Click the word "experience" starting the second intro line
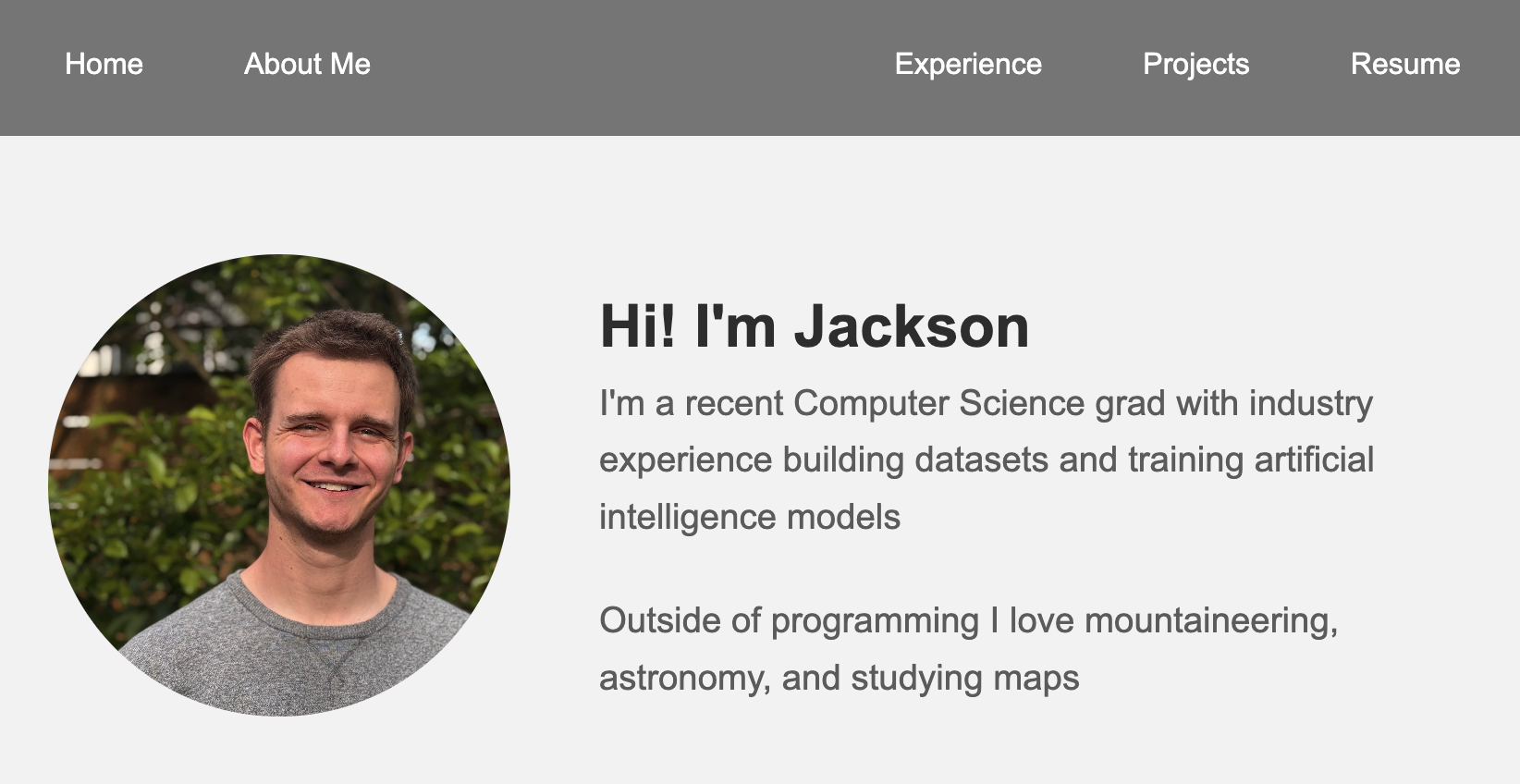The image size is (1520, 784). [685, 459]
